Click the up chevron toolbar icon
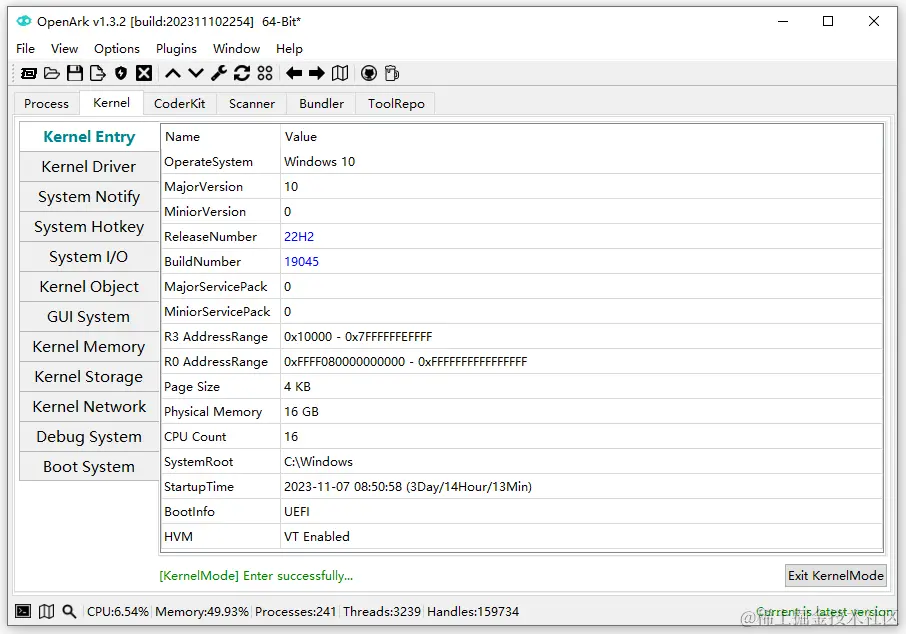The height and width of the screenshot is (634, 906). 173,73
